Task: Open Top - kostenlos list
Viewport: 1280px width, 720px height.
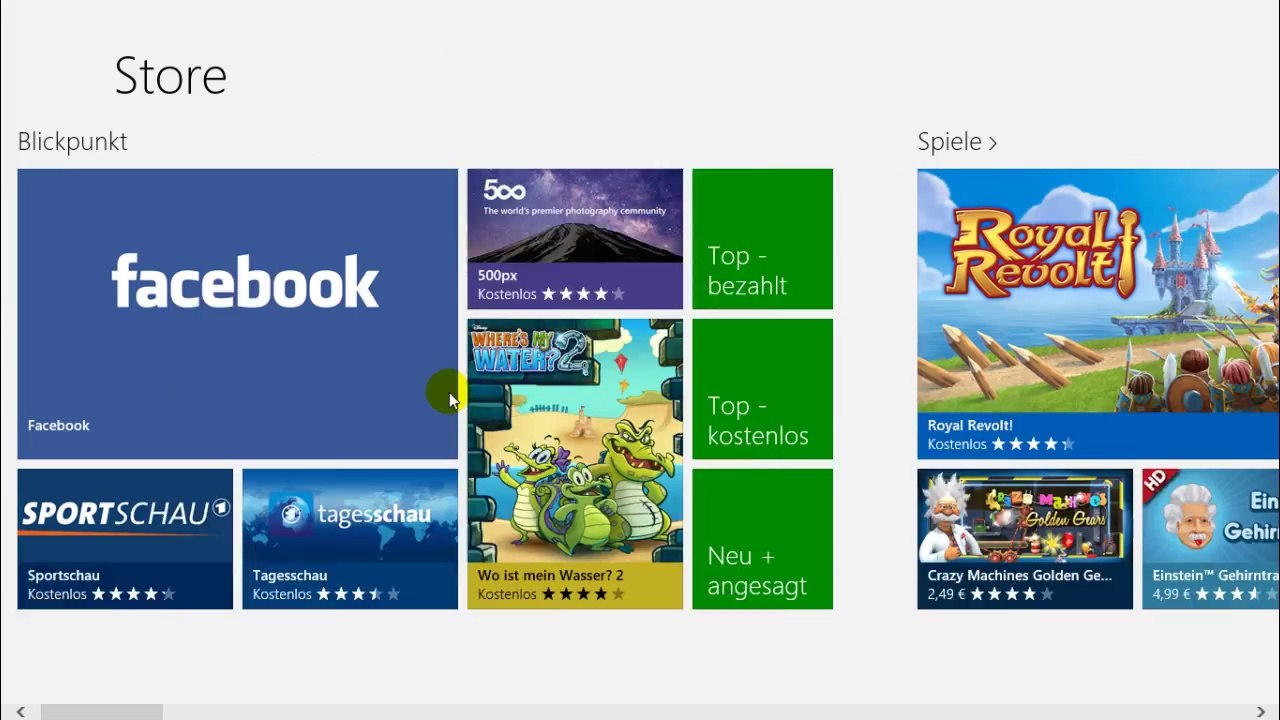Action: (762, 389)
